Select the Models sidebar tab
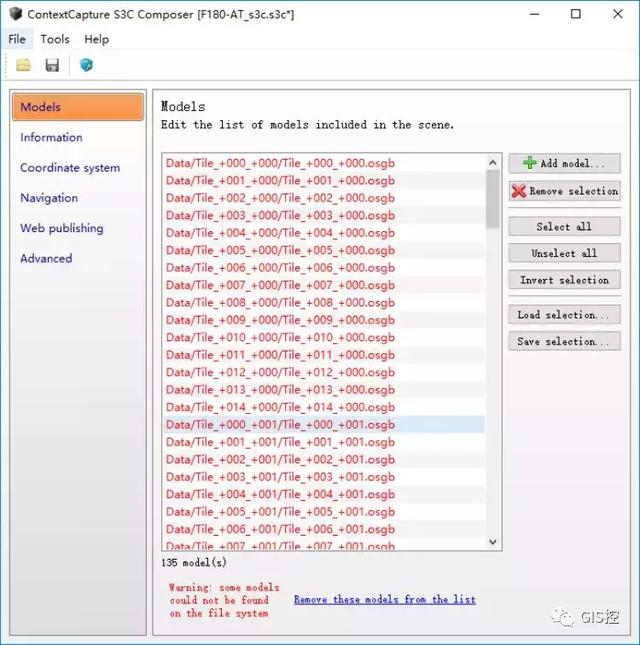The width and height of the screenshot is (640, 645). [78, 107]
